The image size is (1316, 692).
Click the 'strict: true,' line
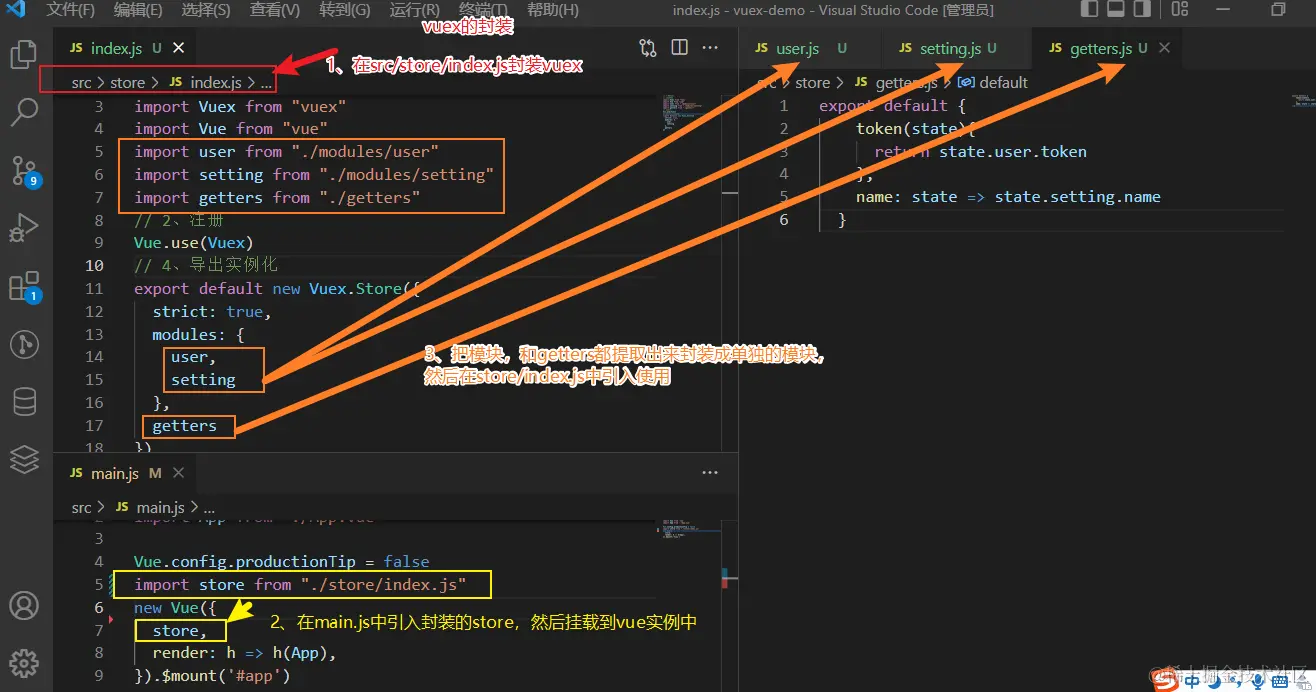point(212,311)
